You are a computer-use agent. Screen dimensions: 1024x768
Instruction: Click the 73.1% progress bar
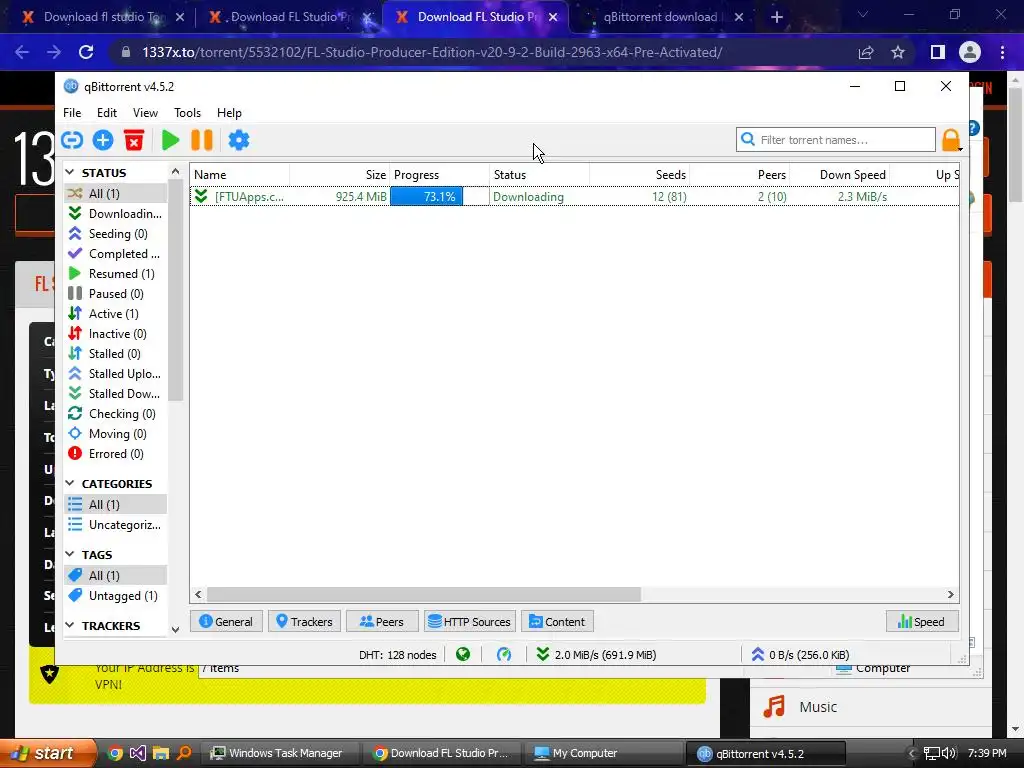click(x=440, y=197)
